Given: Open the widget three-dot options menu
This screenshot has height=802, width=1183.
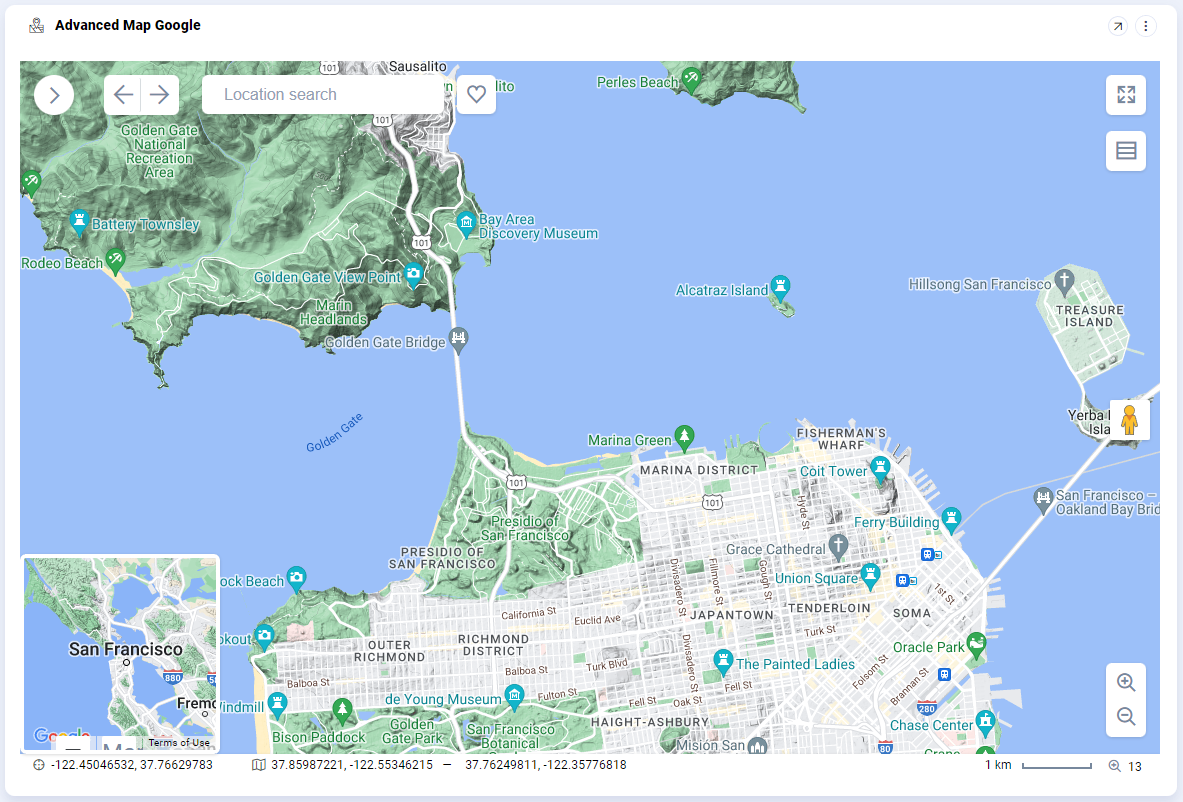Looking at the screenshot, I should click(x=1146, y=26).
